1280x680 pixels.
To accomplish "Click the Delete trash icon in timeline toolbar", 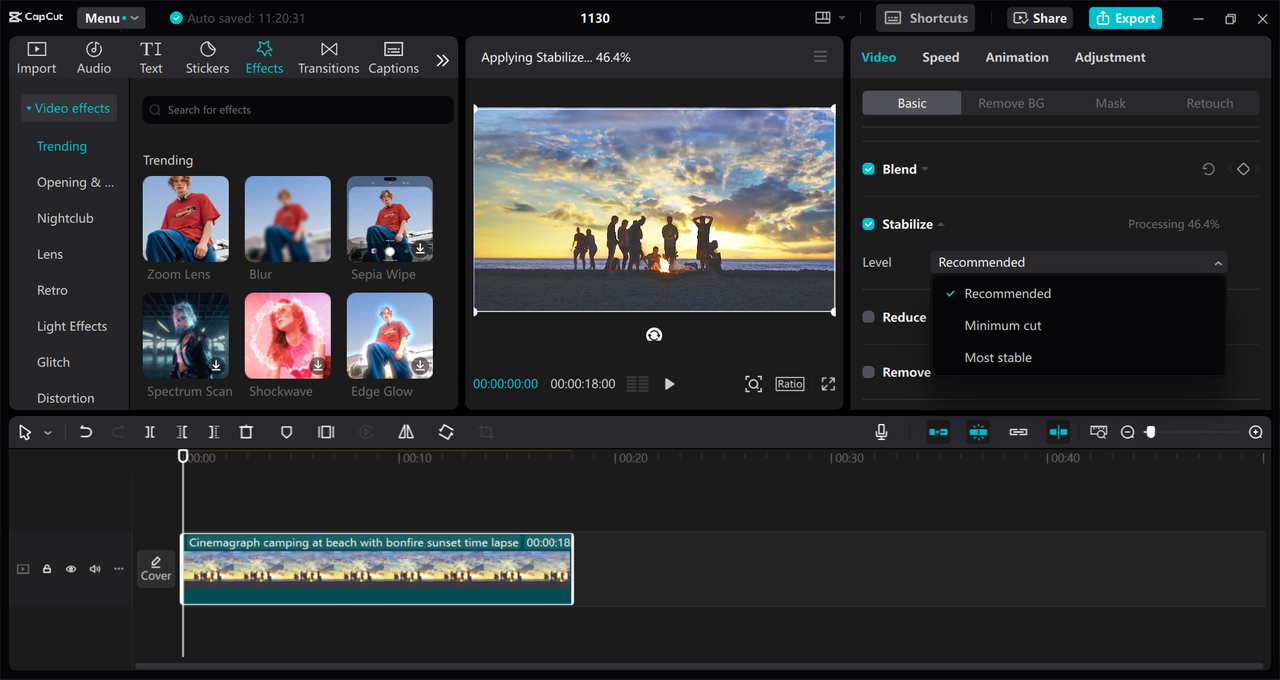I will (x=246, y=432).
